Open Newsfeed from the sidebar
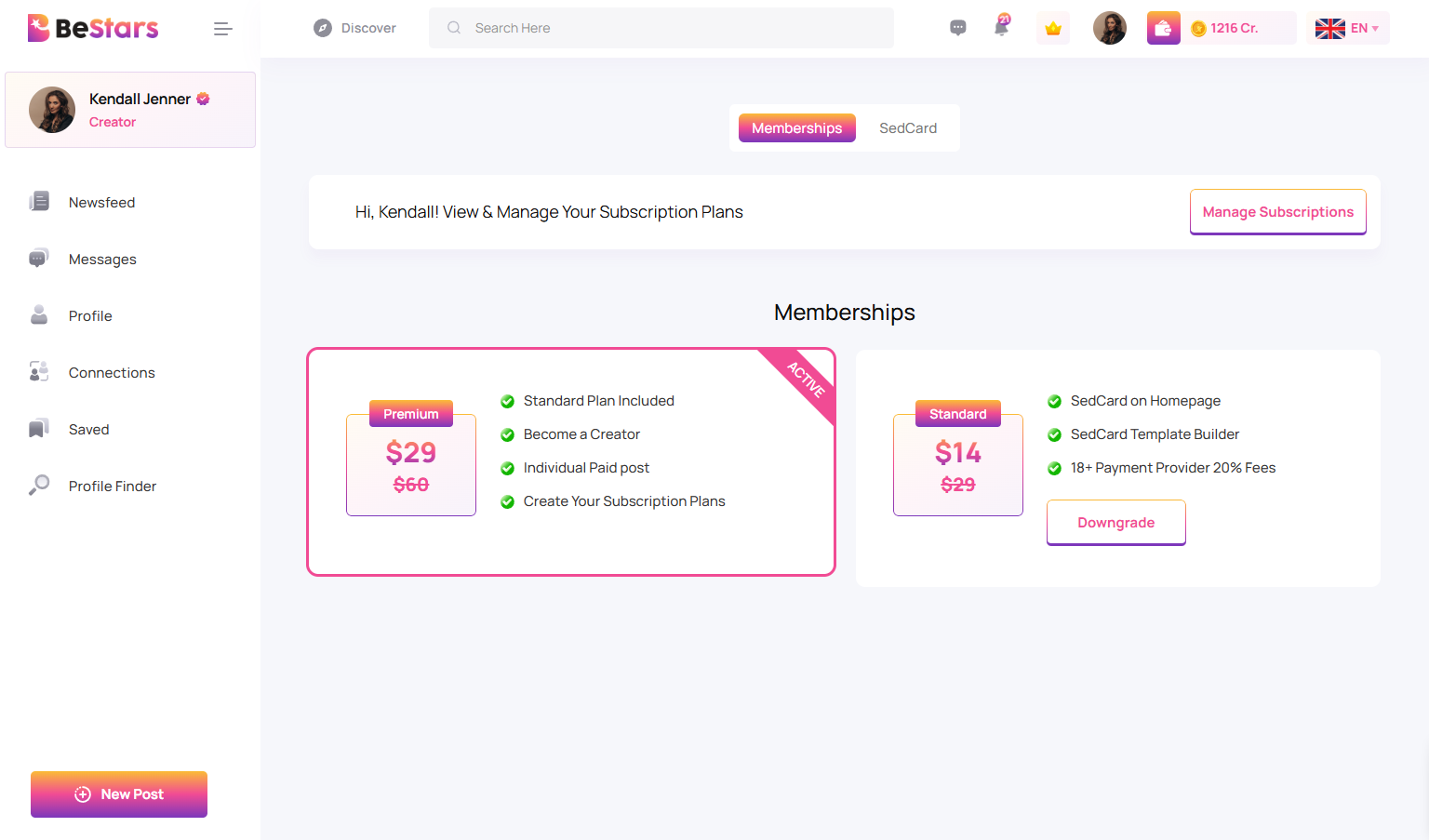Viewport: 1429px width, 840px height. click(x=101, y=203)
